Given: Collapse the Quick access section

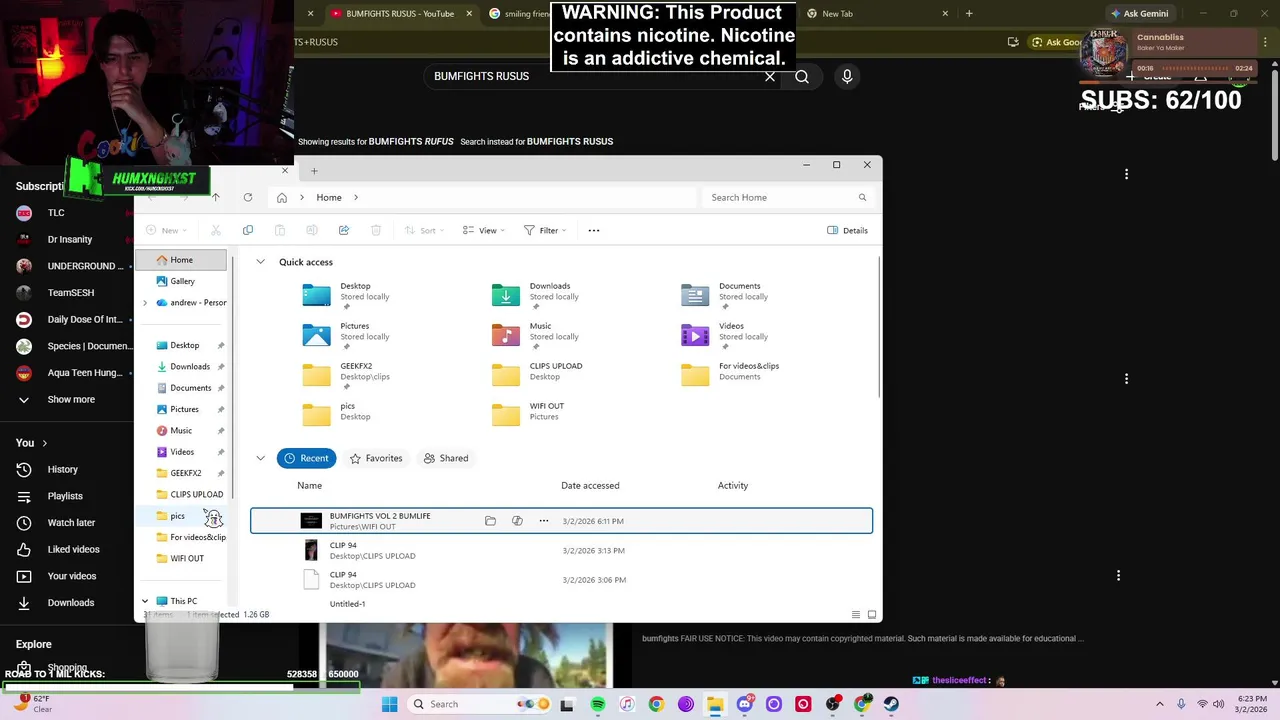Looking at the screenshot, I should (260, 262).
